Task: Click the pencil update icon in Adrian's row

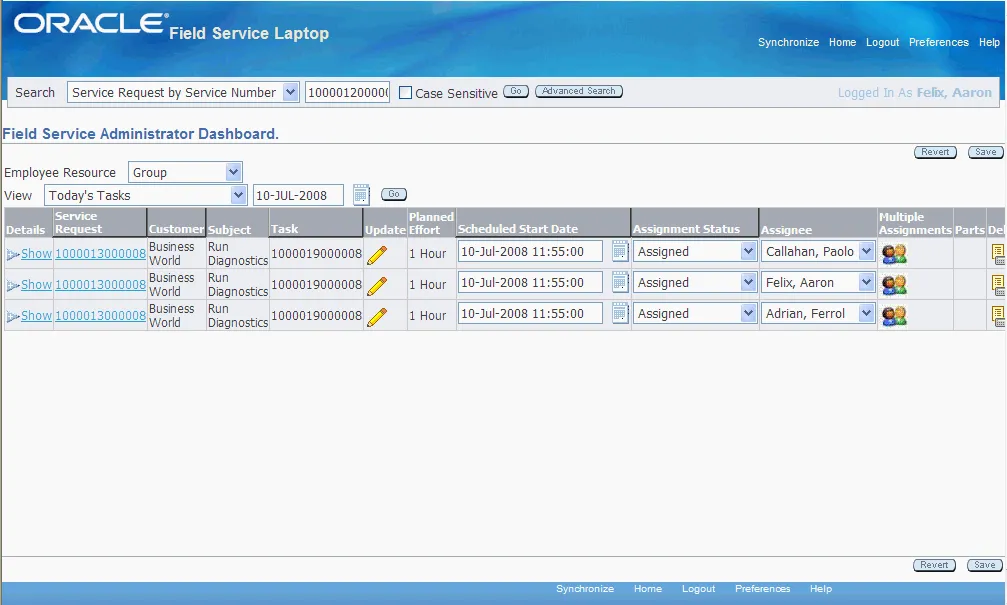Action: click(x=377, y=317)
